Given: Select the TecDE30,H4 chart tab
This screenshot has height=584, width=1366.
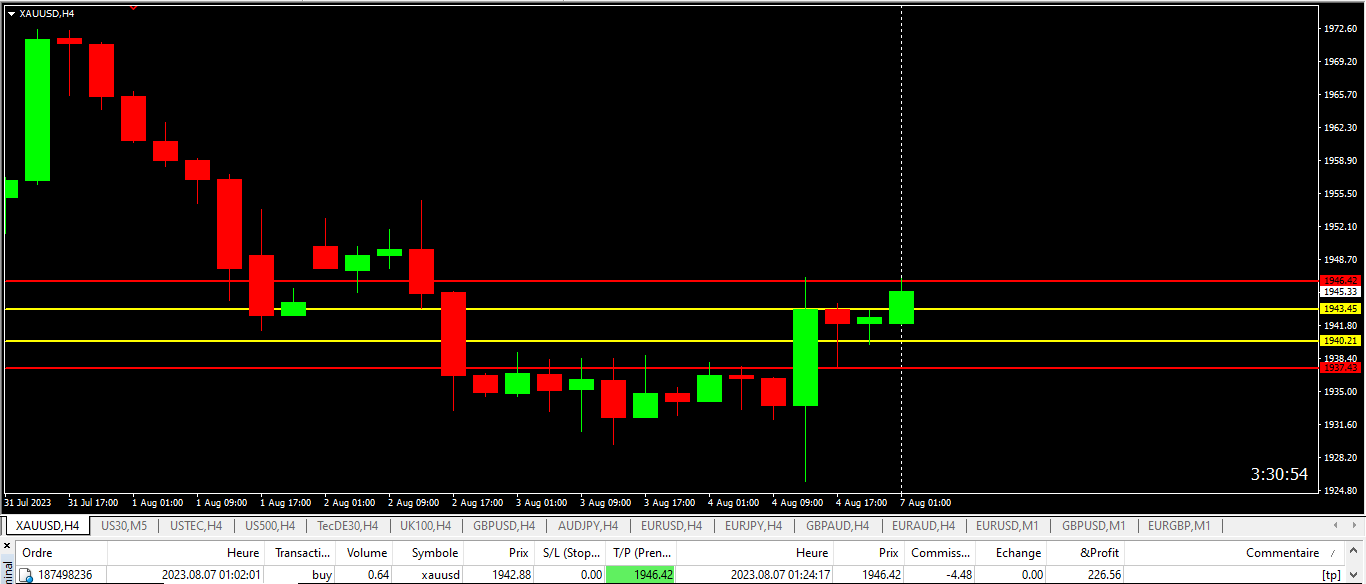Looking at the screenshot, I should point(347,526).
